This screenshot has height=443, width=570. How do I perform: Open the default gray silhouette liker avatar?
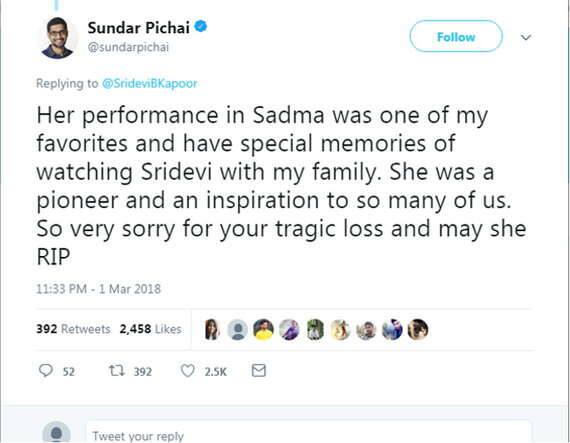[238, 330]
